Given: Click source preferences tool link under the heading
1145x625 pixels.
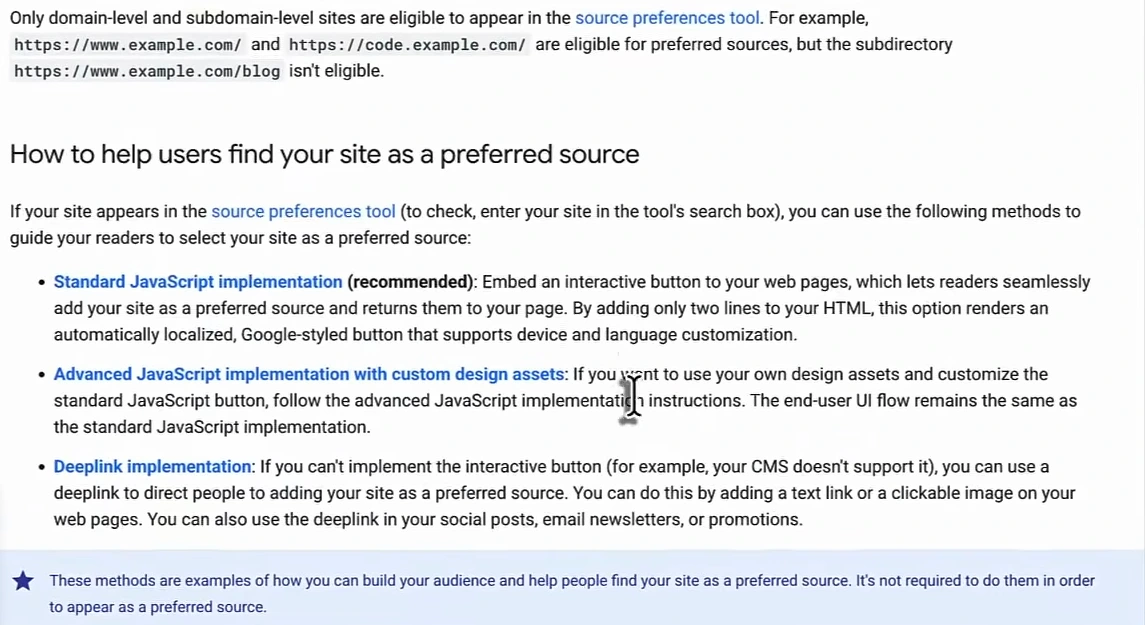Looking at the screenshot, I should 303,212.
